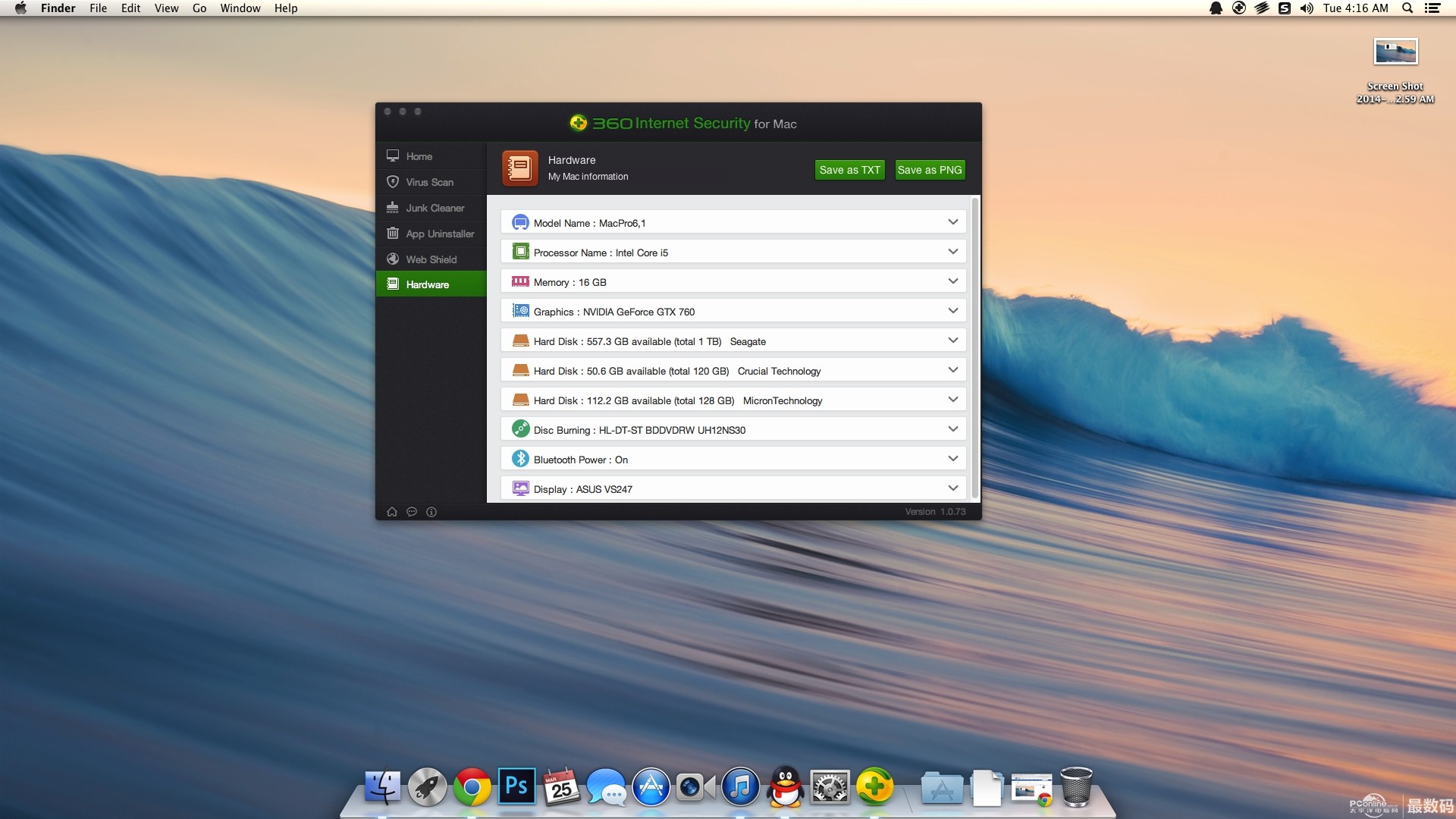Open the Apple menu

pos(20,8)
